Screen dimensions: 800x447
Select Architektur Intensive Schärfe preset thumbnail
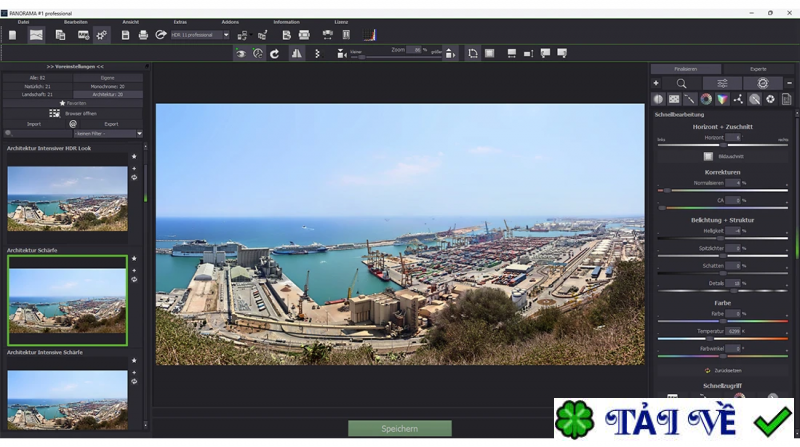(x=67, y=399)
